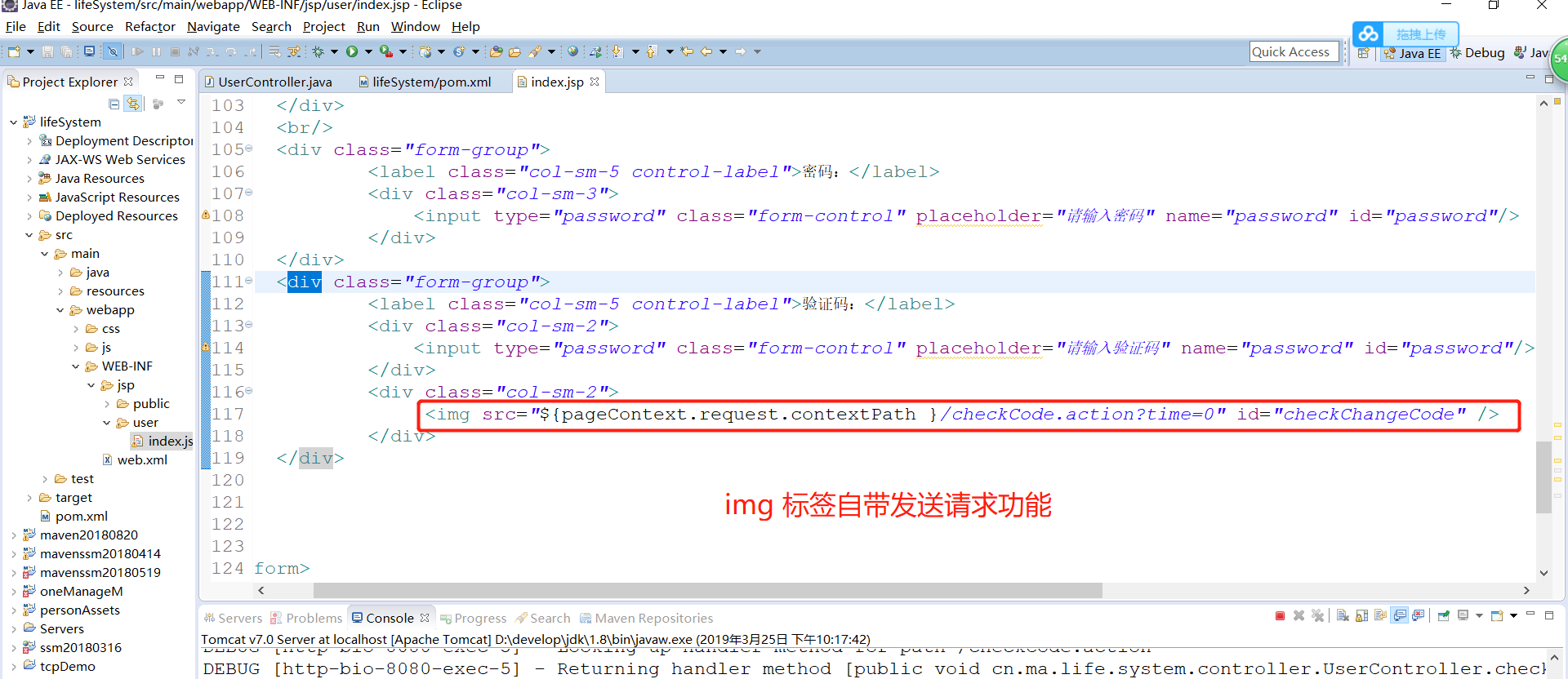The width and height of the screenshot is (1568, 679).
Task: Select the oneManageM project
Action: (x=73, y=592)
